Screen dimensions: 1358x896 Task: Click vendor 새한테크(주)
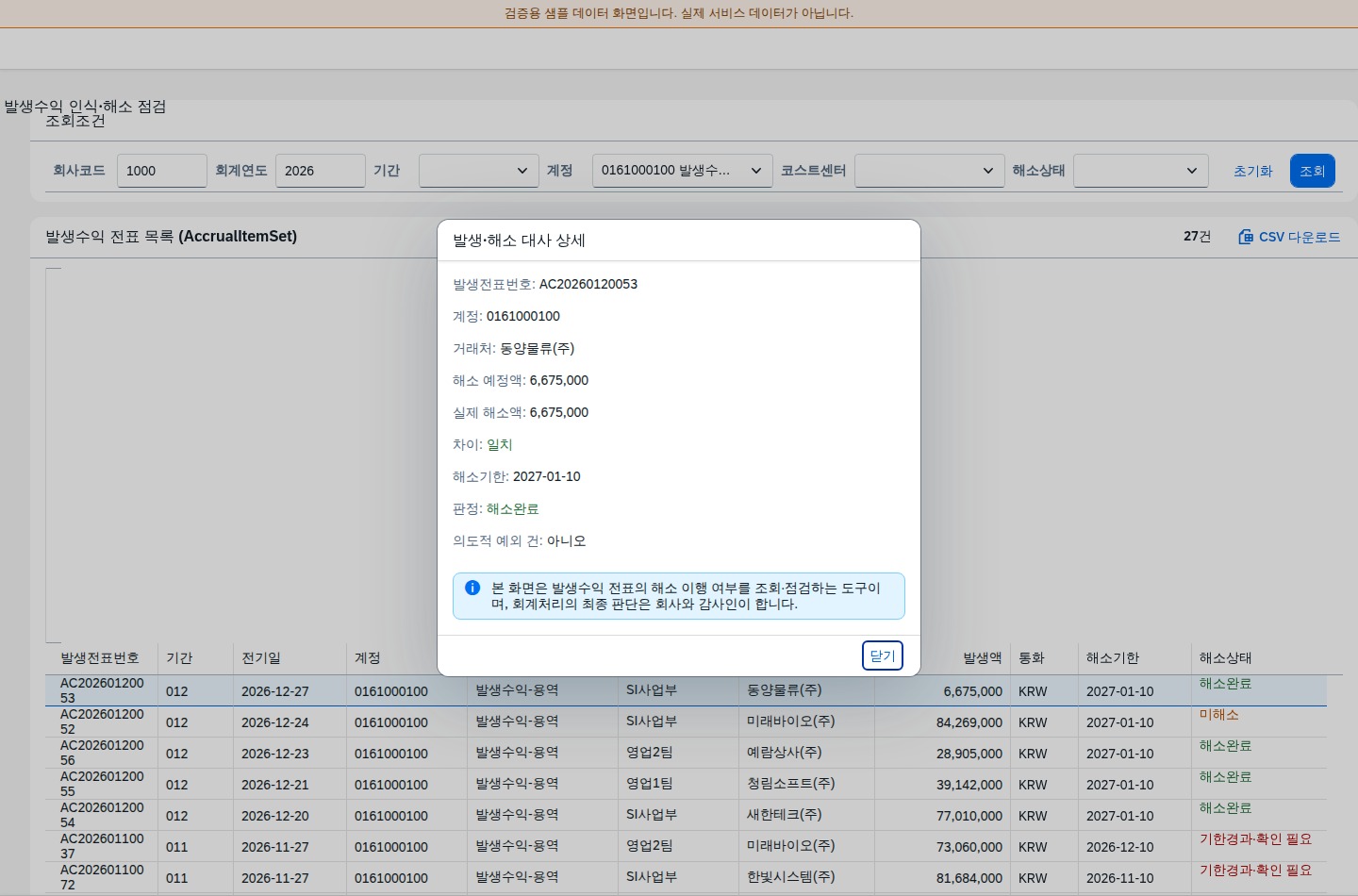coord(785,815)
